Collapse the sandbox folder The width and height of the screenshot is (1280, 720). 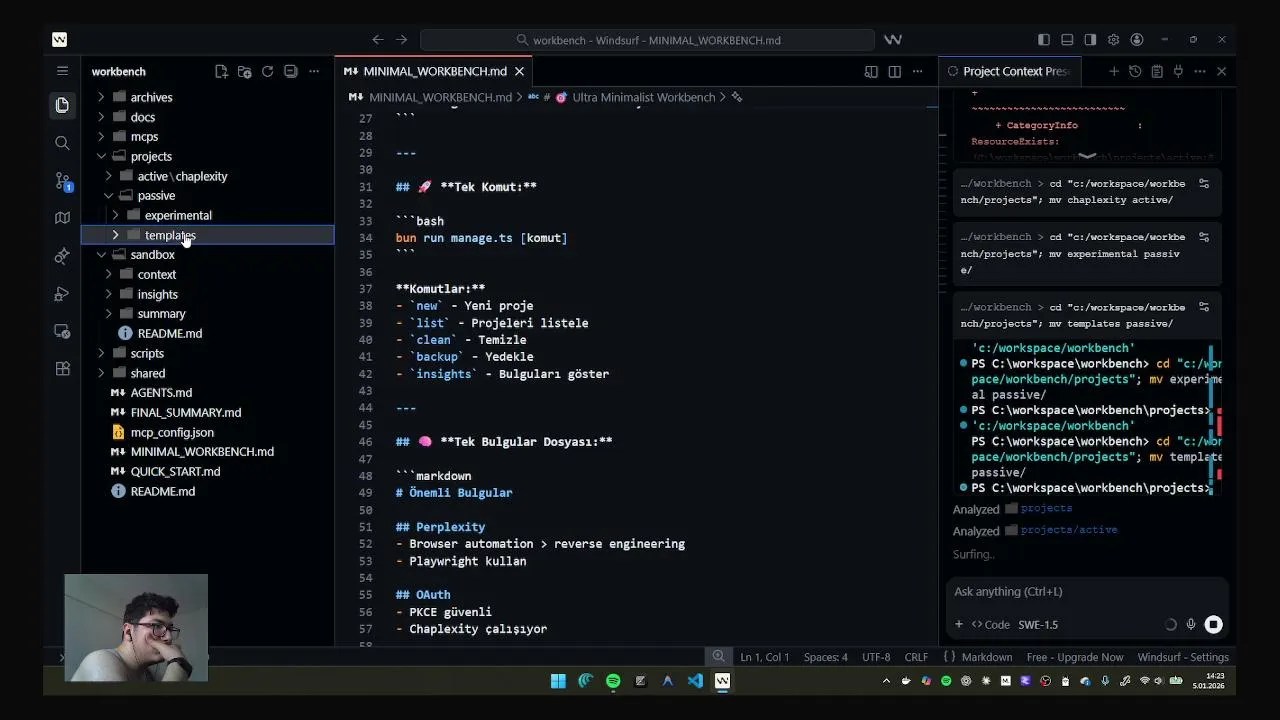(x=101, y=254)
